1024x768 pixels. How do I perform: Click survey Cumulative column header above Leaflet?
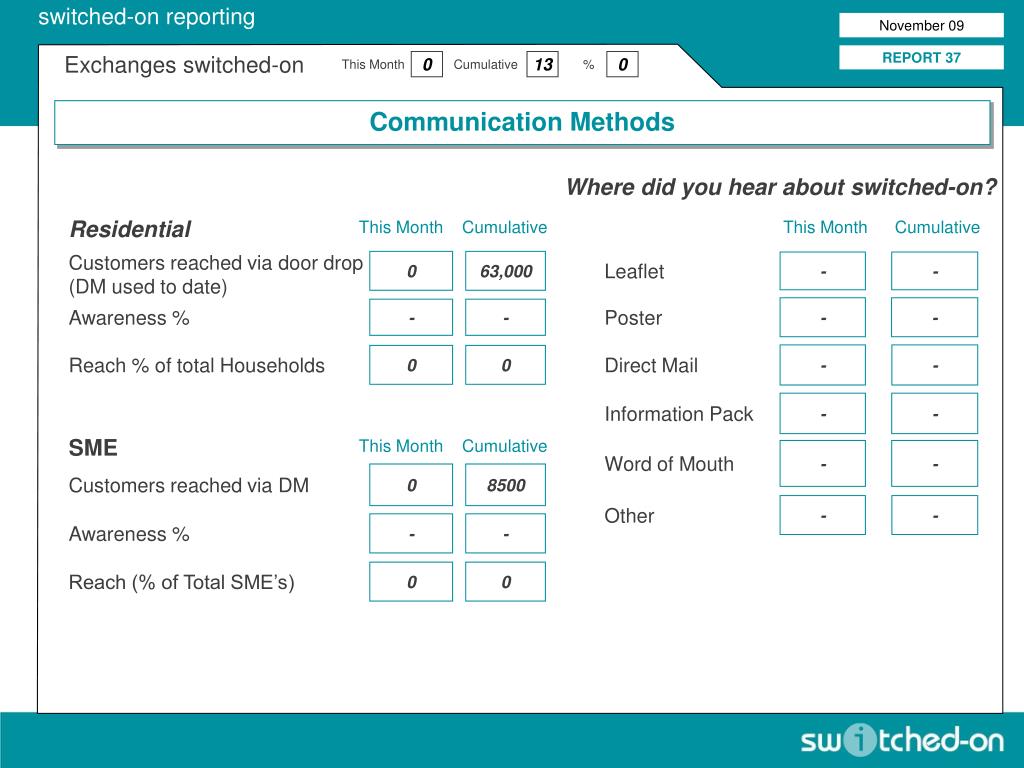coord(936,227)
